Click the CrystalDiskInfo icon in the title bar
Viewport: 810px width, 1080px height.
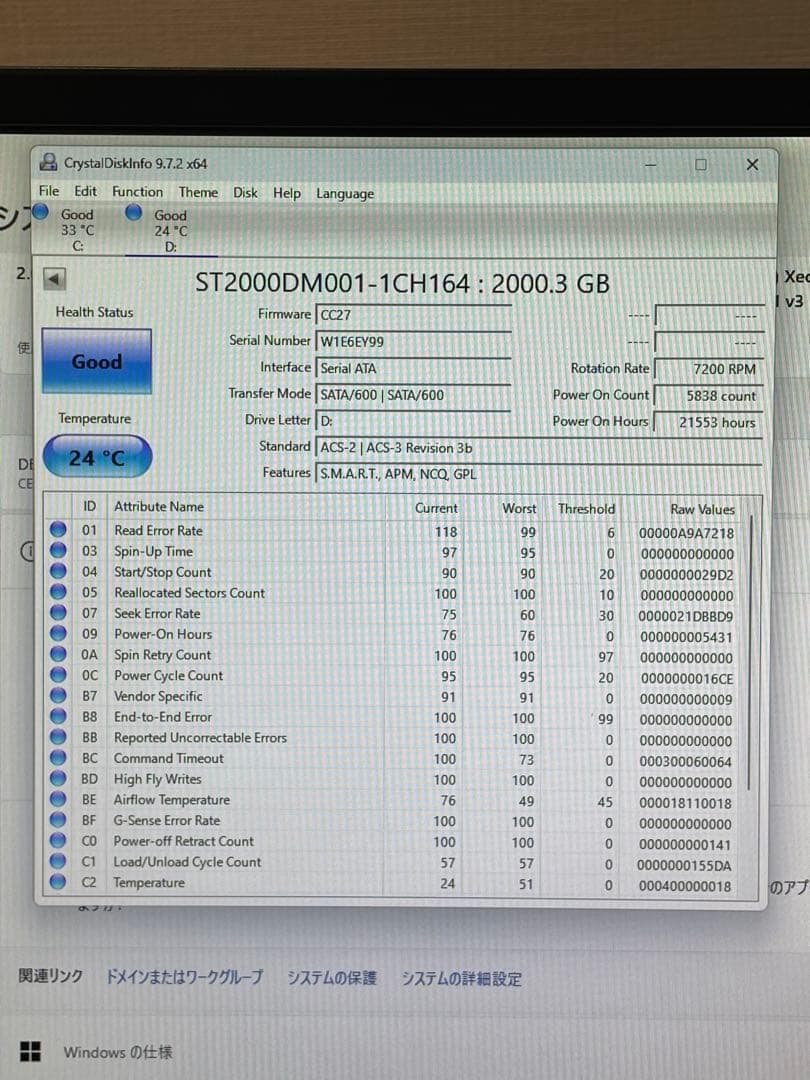point(48,164)
